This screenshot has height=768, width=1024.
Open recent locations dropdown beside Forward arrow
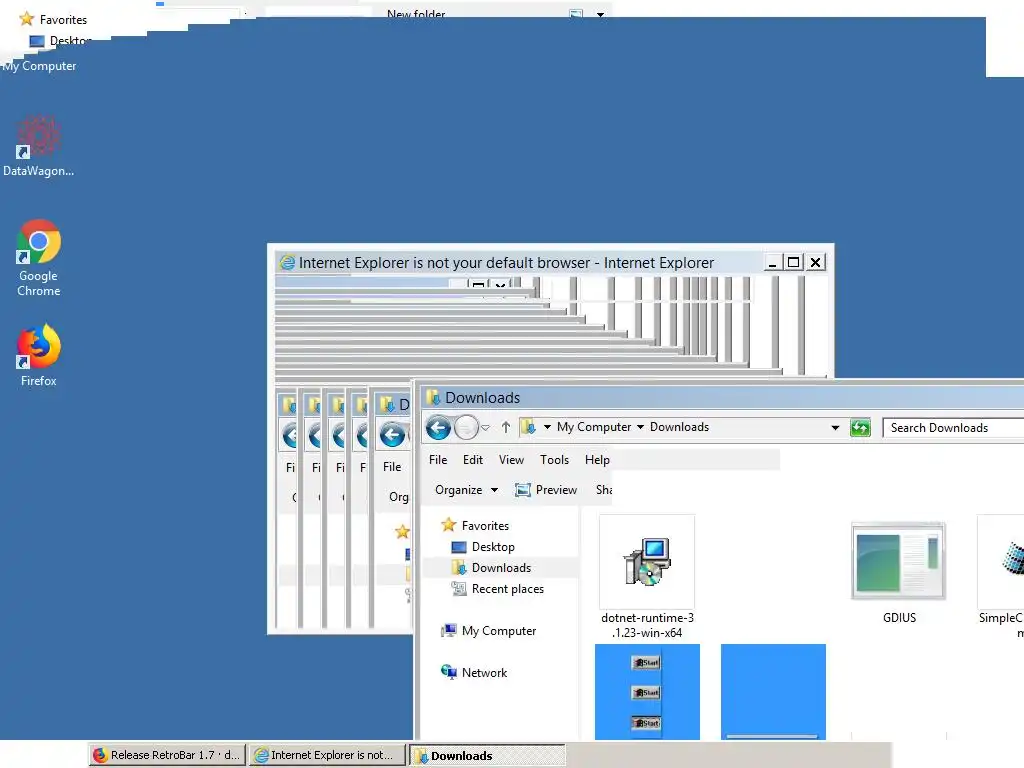(485, 428)
